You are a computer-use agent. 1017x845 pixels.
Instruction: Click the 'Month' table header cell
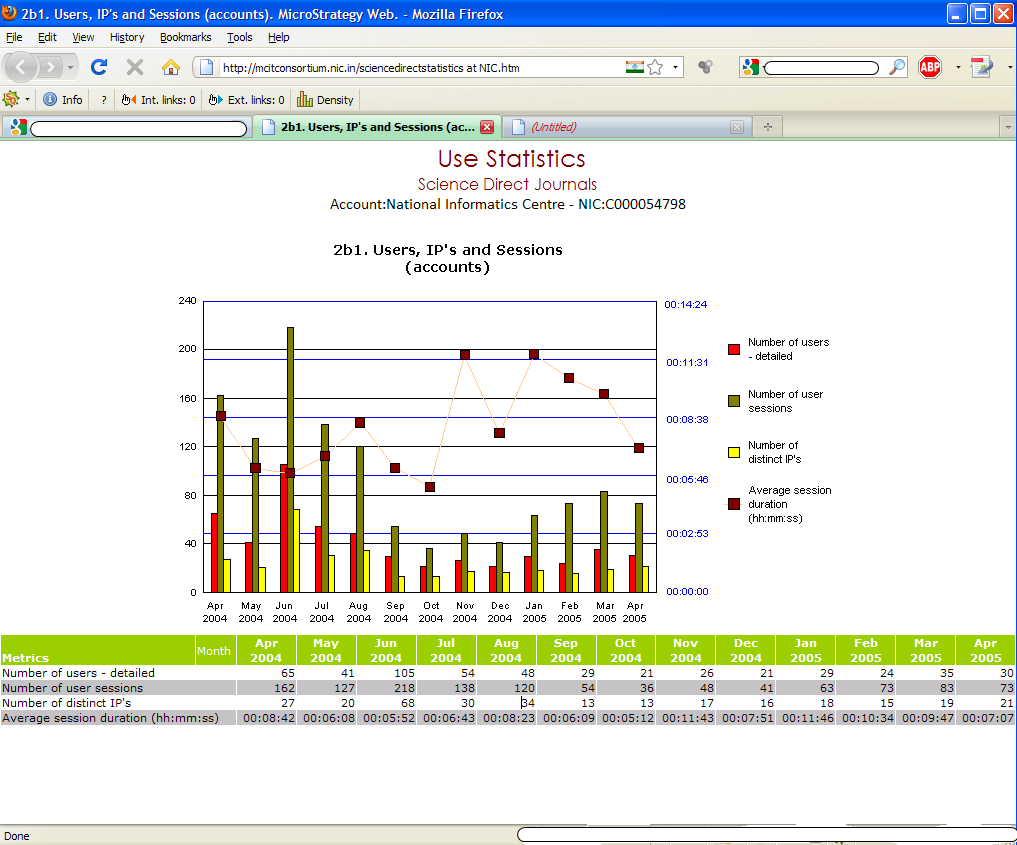click(x=214, y=650)
